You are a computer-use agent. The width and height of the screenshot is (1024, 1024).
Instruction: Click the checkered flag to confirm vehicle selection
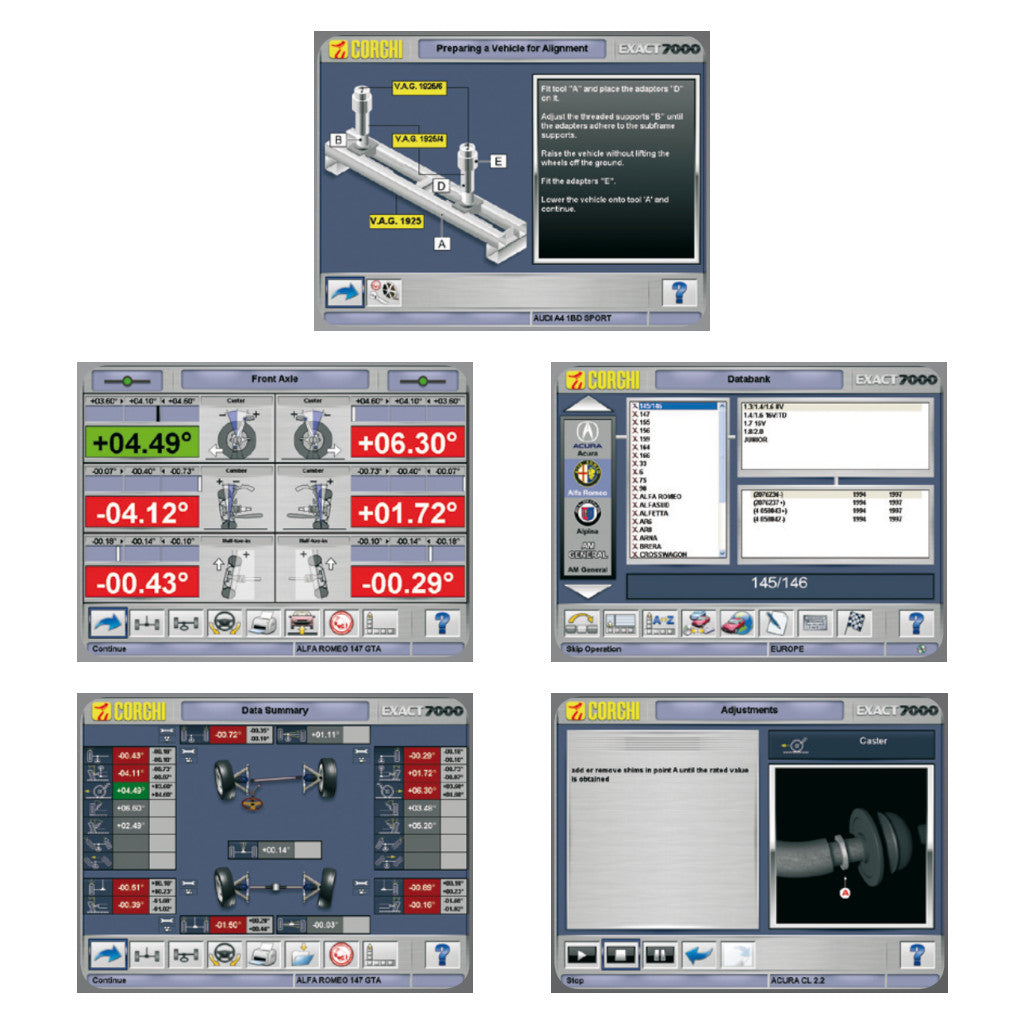(x=853, y=623)
